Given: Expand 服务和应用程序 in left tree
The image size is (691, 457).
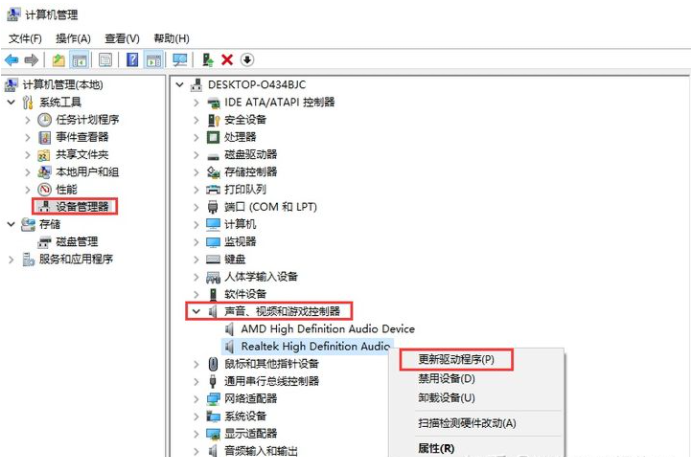Looking at the screenshot, I should (x=11, y=260).
